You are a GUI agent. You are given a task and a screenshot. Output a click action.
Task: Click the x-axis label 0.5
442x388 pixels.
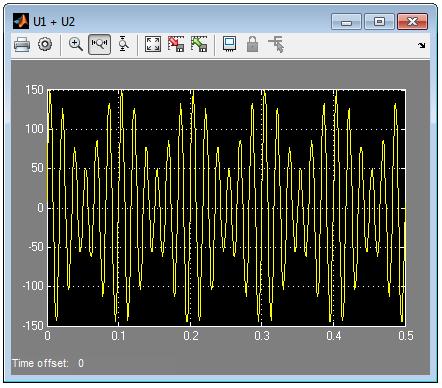click(406, 336)
